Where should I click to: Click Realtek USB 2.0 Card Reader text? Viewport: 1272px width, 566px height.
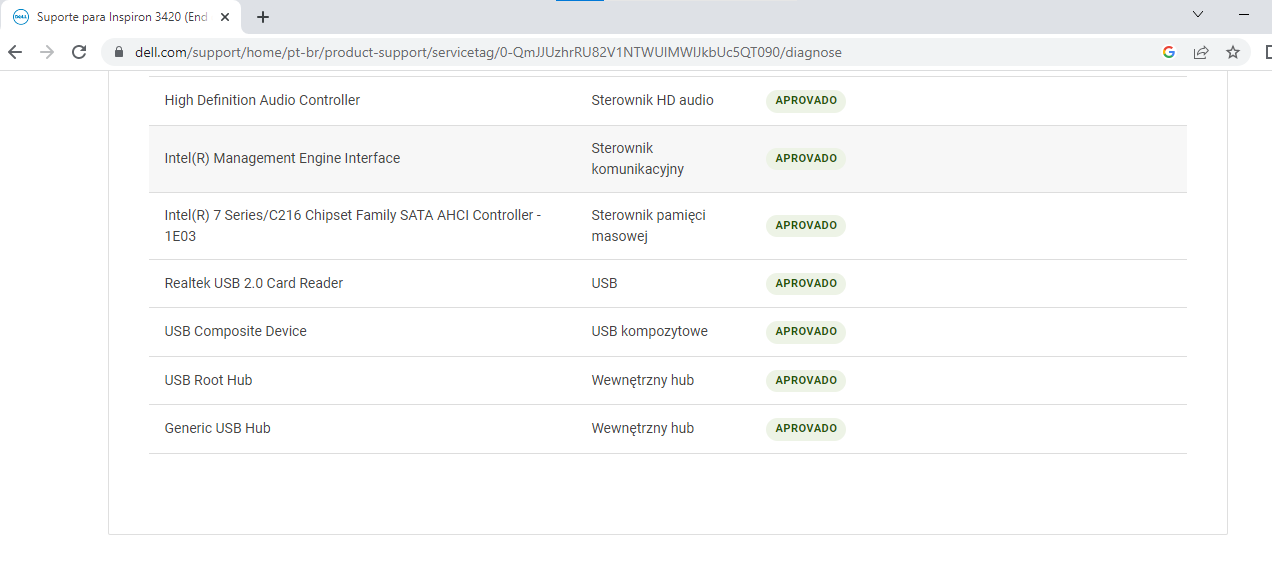pos(254,283)
